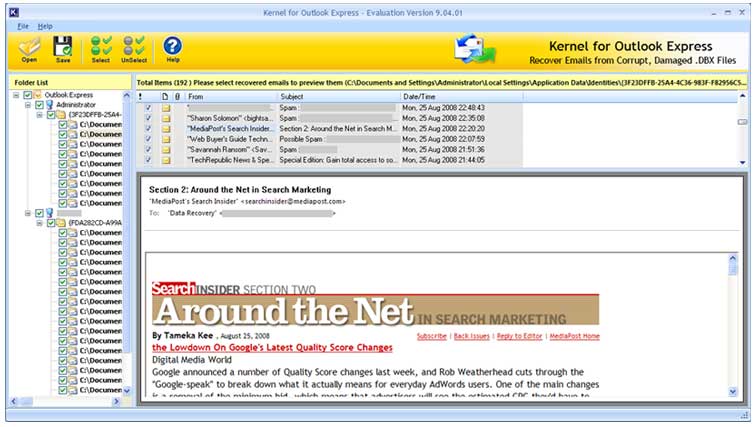
Task: Collapse the Outlook Express root tree node
Action: tap(16, 95)
